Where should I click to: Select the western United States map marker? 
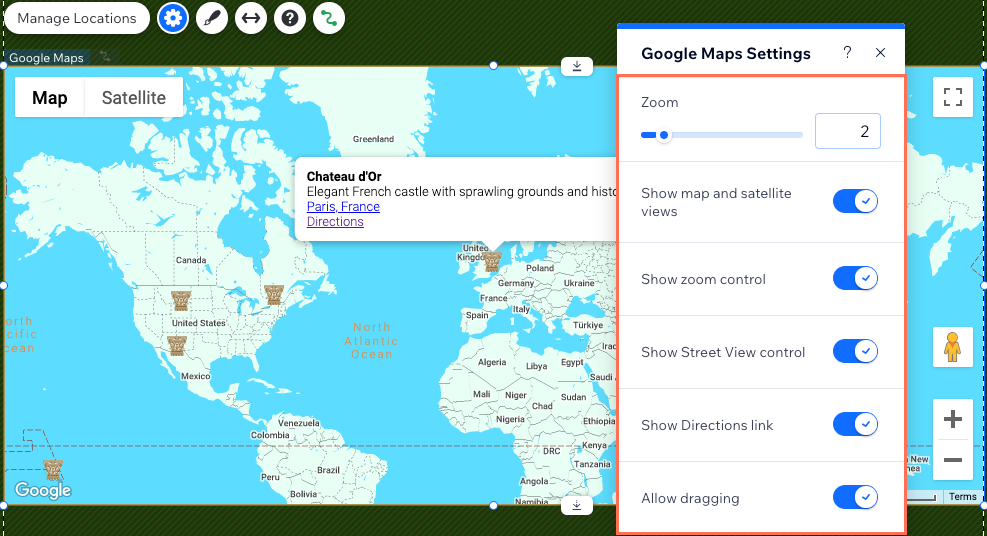tap(181, 300)
